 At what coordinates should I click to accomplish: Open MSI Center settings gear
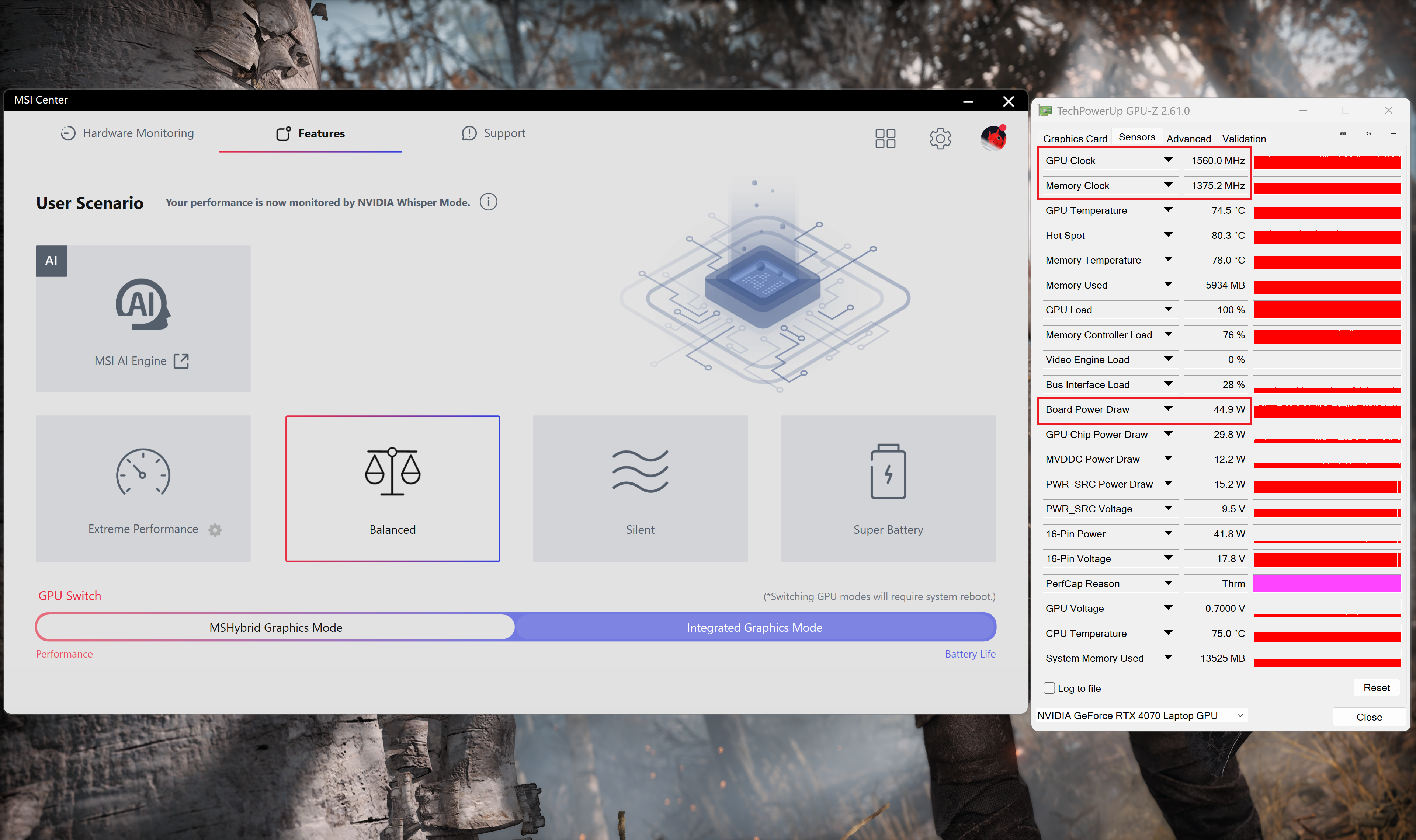coord(940,139)
